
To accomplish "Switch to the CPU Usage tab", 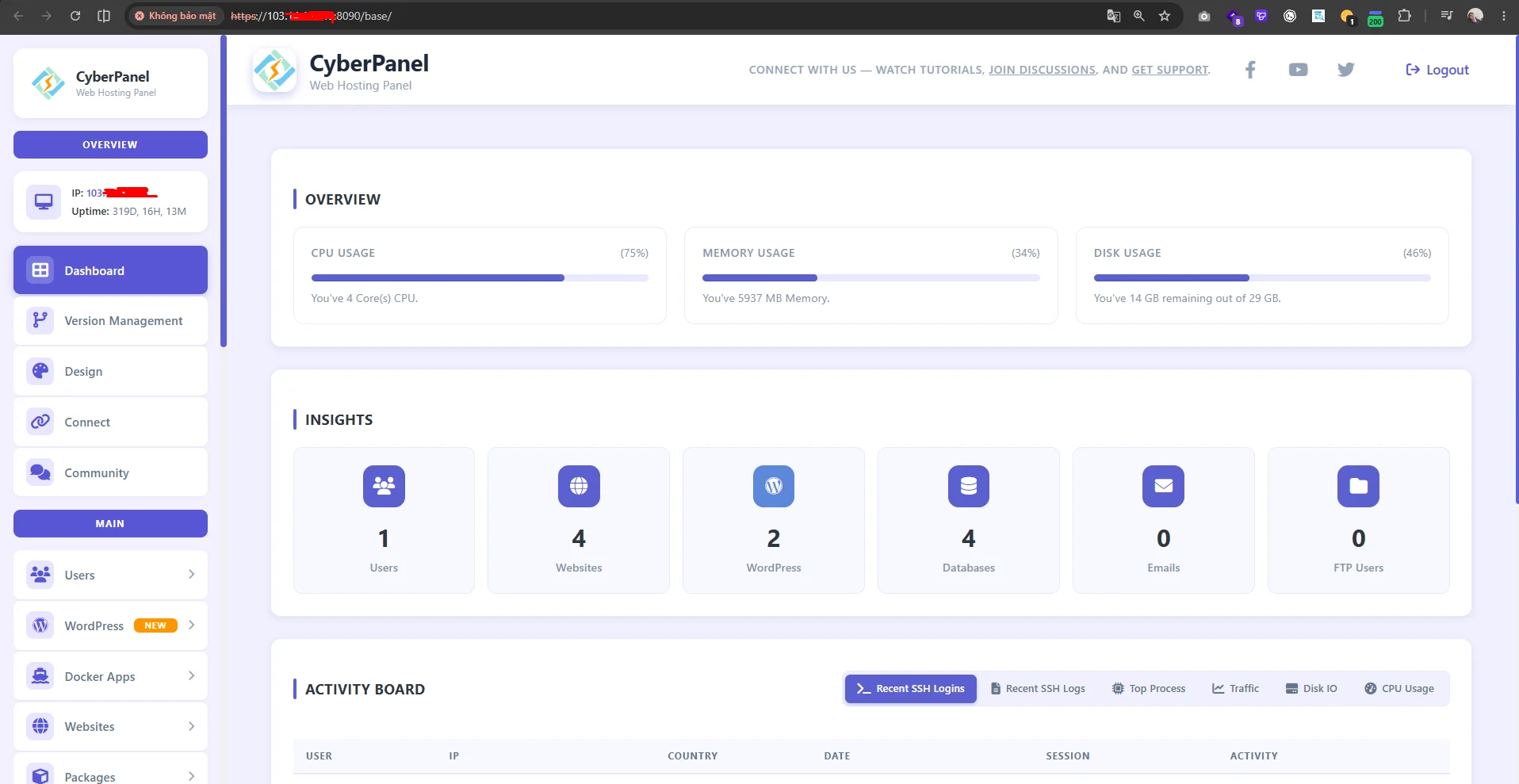I will (x=1399, y=689).
